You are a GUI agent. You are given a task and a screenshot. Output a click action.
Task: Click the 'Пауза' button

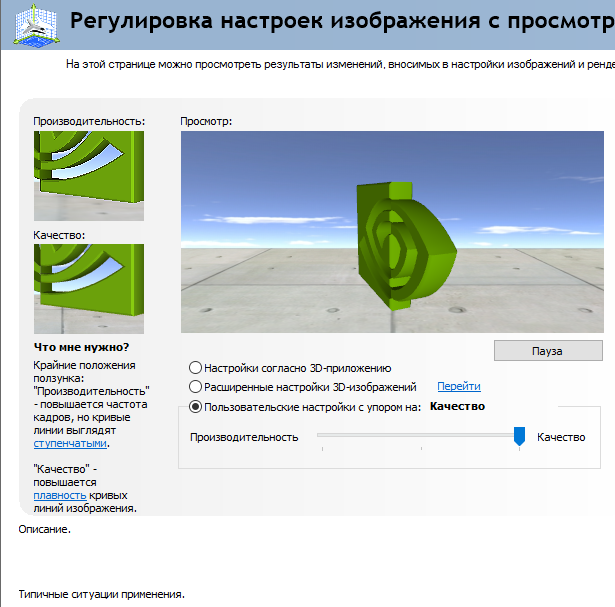tap(548, 351)
